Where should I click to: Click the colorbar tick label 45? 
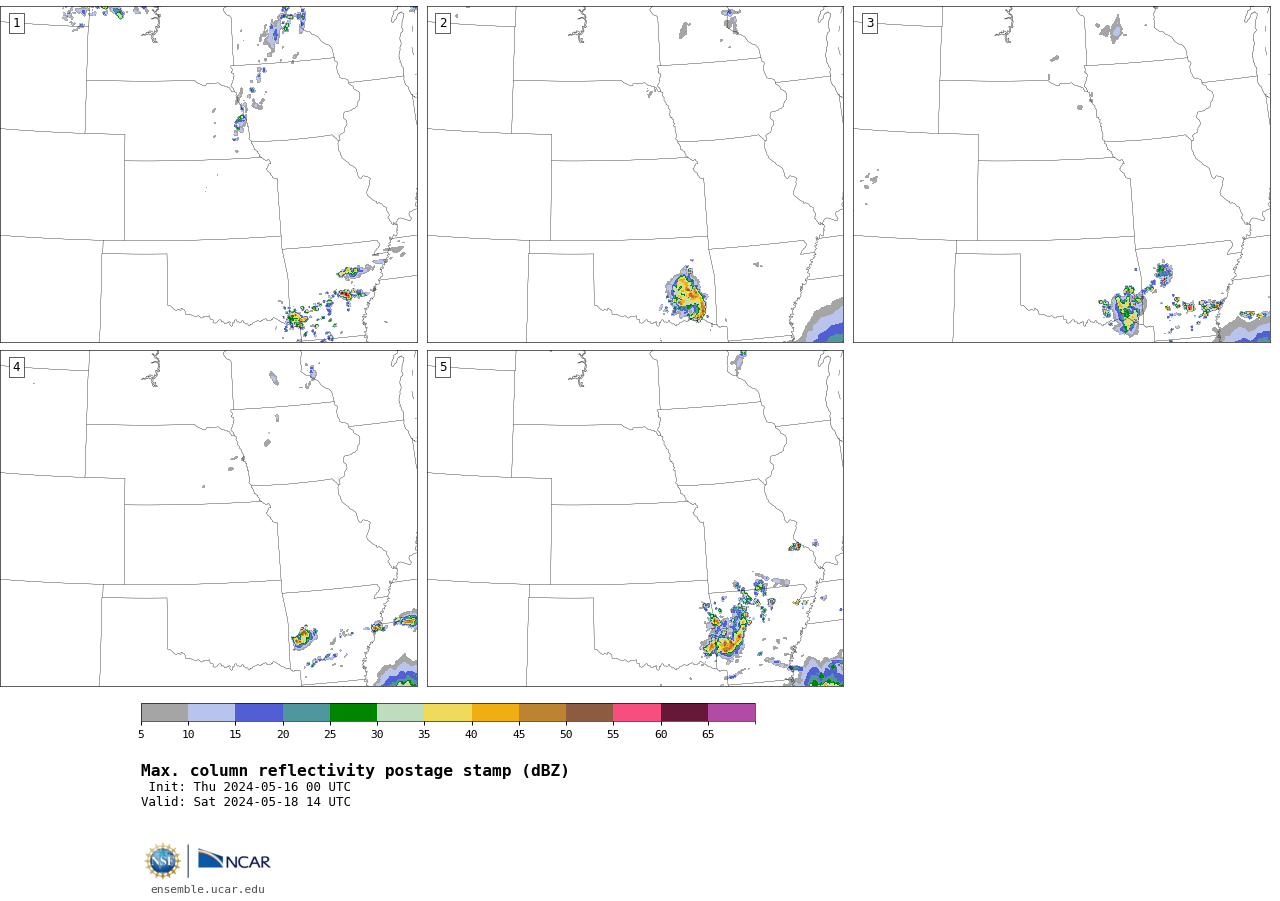519,735
